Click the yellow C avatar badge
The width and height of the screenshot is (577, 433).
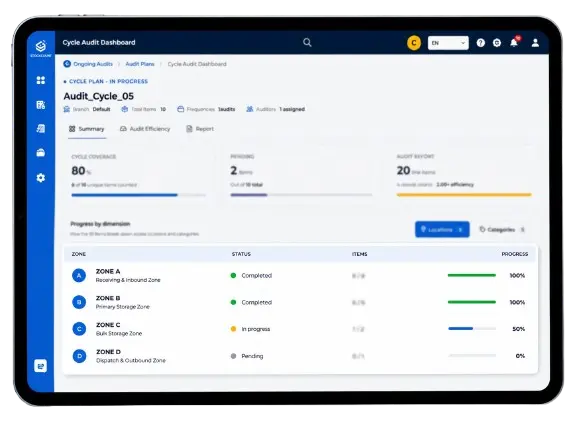pyautogui.click(x=414, y=43)
